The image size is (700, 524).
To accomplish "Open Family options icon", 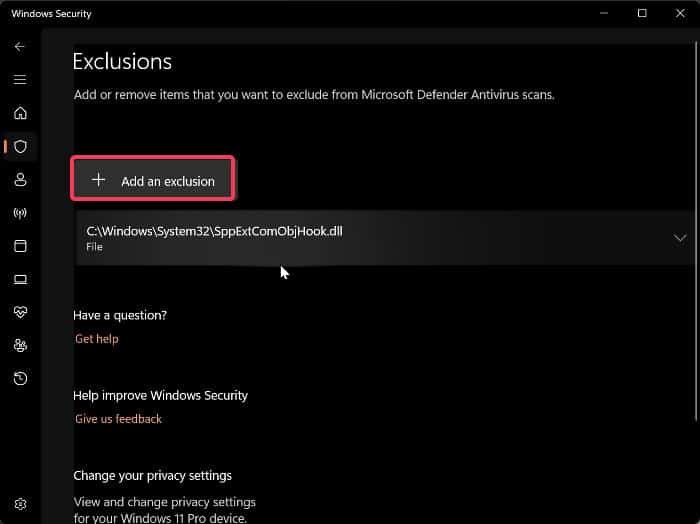I will click(20, 345).
